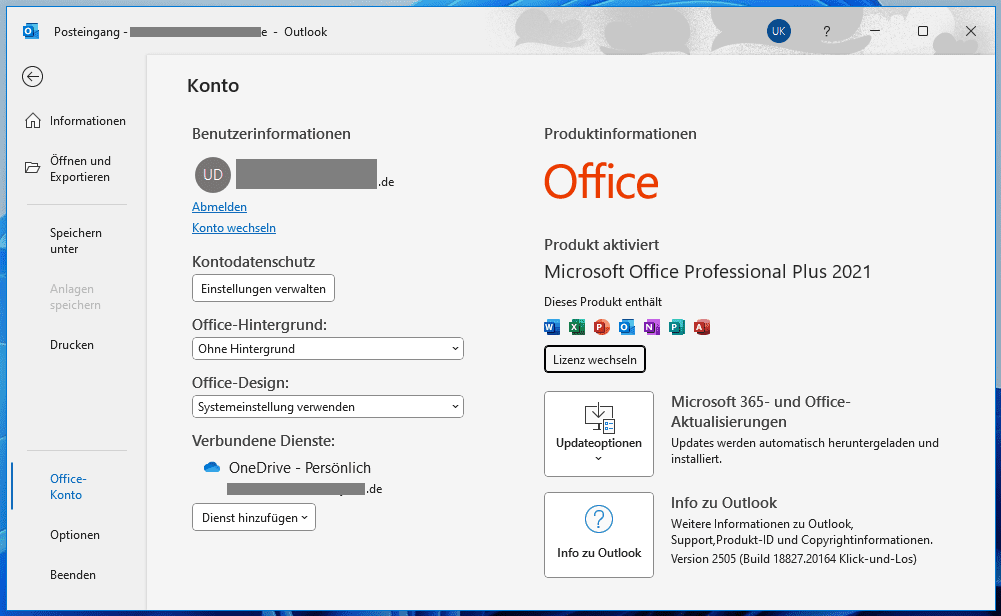Click the Excel app icon
This screenshot has height=616, width=1001.
576,327
